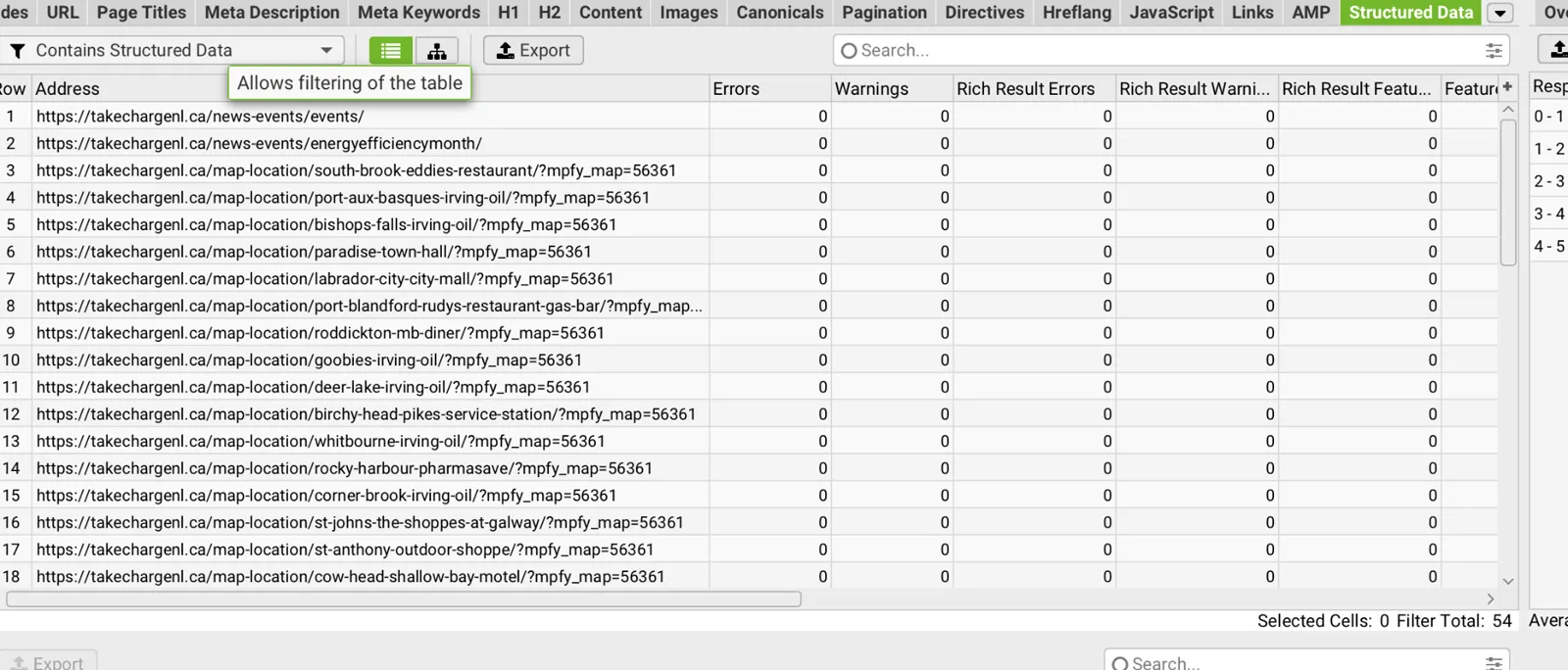Viewport: 1568px width, 670px height.
Task: Click the horizontal scrollbar of the table
Action: coord(404,598)
